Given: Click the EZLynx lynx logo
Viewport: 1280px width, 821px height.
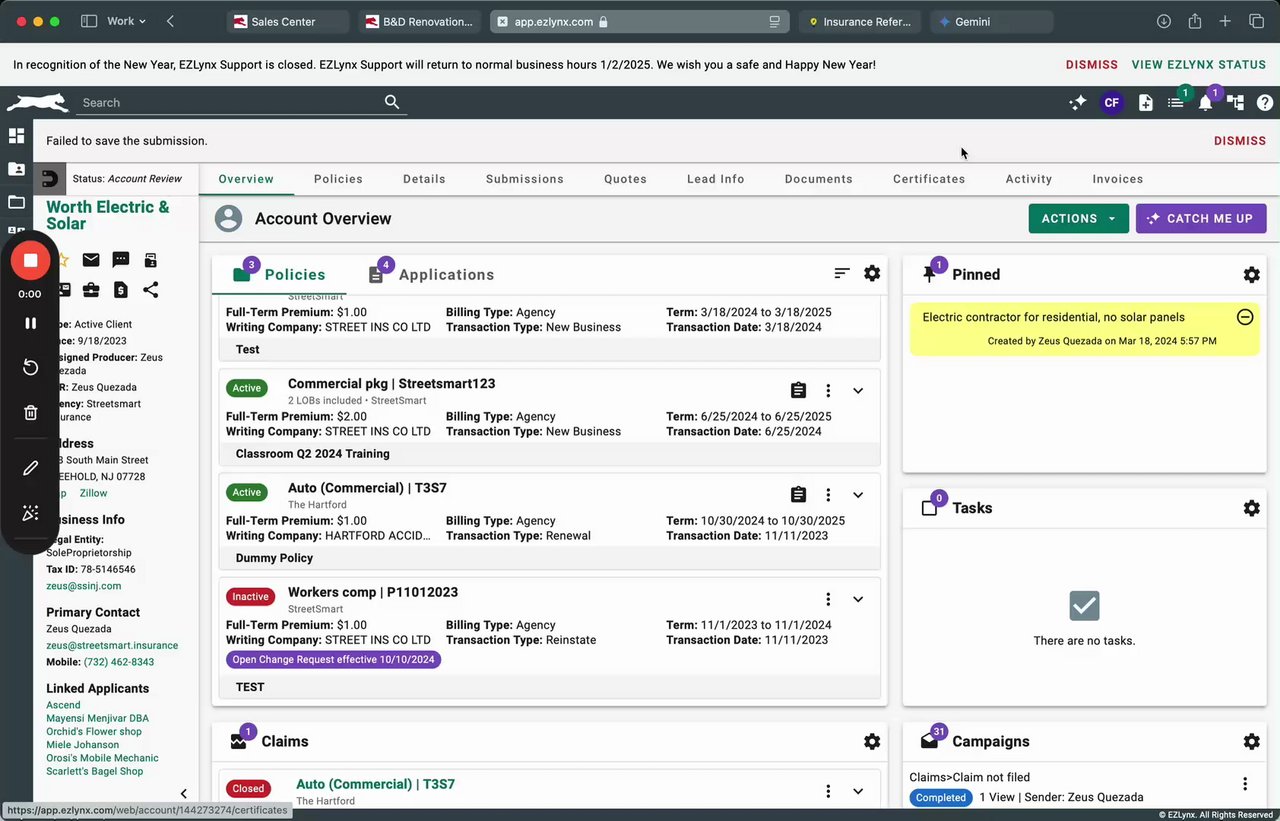Looking at the screenshot, I should pyautogui.click(x=38, y=102).
